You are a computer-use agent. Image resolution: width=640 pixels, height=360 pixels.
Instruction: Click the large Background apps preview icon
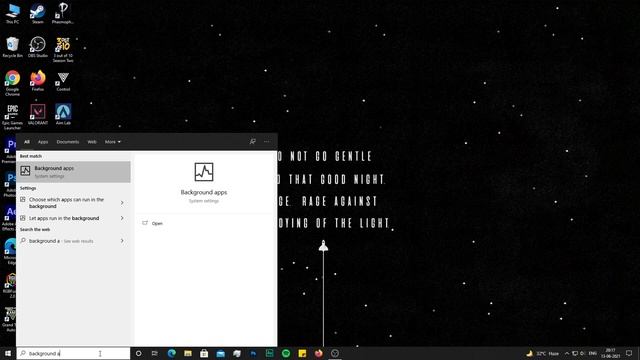tap(204, 172)
